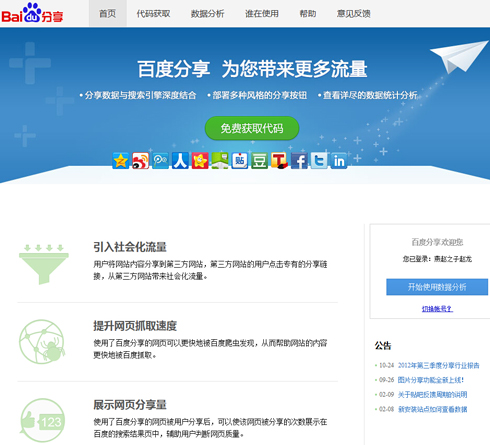This screenshot has height=445, width=490.
Task: Click the 查看详尽的数据统计分析 bullet text
Action: pos(370,95)
